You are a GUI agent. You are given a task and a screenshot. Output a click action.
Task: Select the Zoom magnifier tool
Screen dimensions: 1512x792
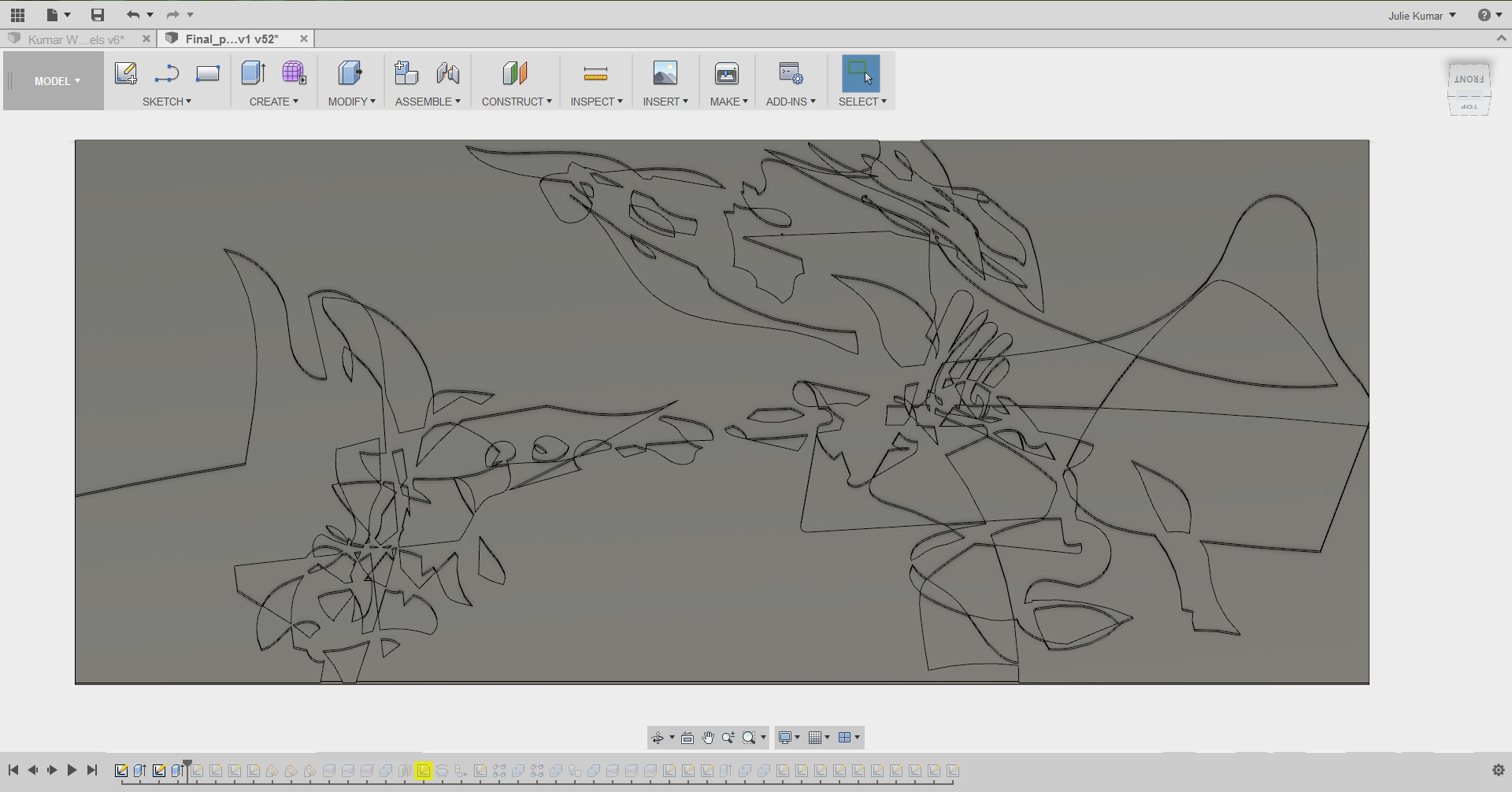pyautogui.click(x=728, y=738)
